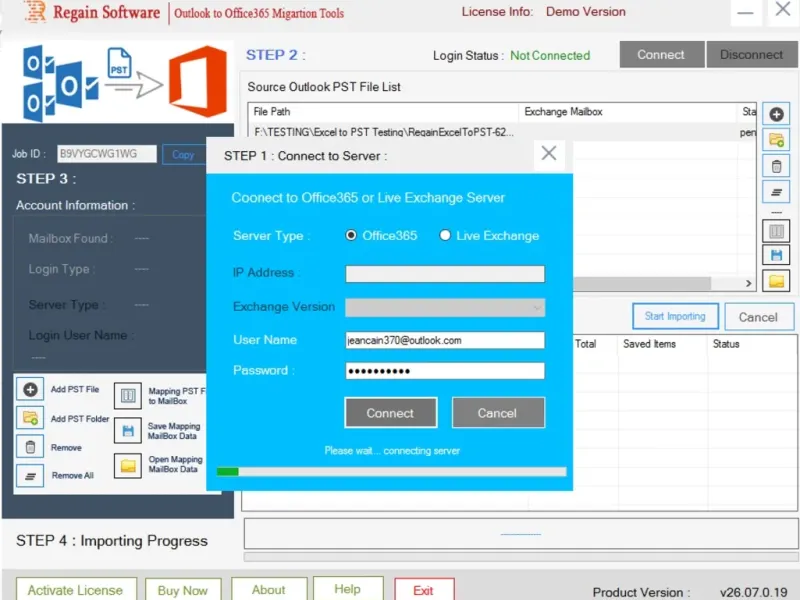Click the Remove All icon in legend panel
Screen dimensions: 800x600
(30, 476)
